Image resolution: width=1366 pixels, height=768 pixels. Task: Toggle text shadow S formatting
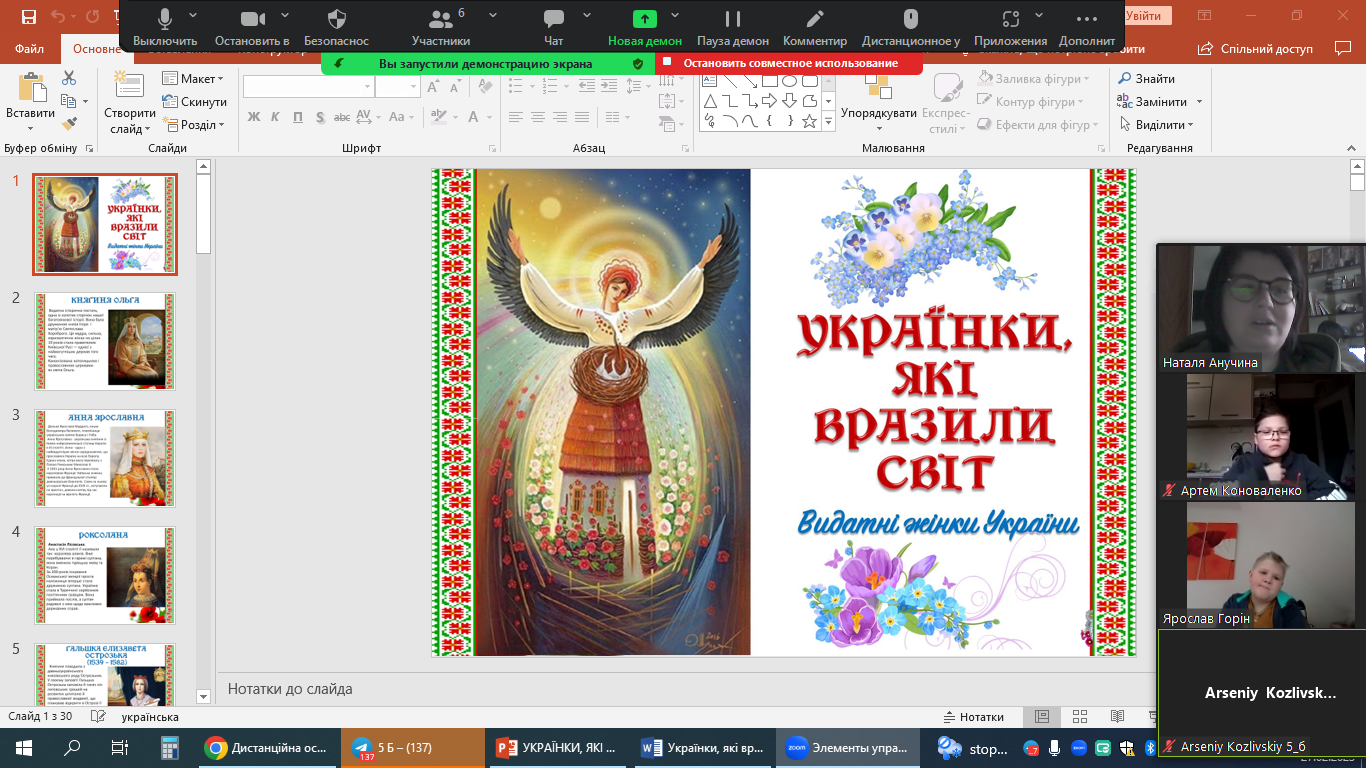[320, 117]
